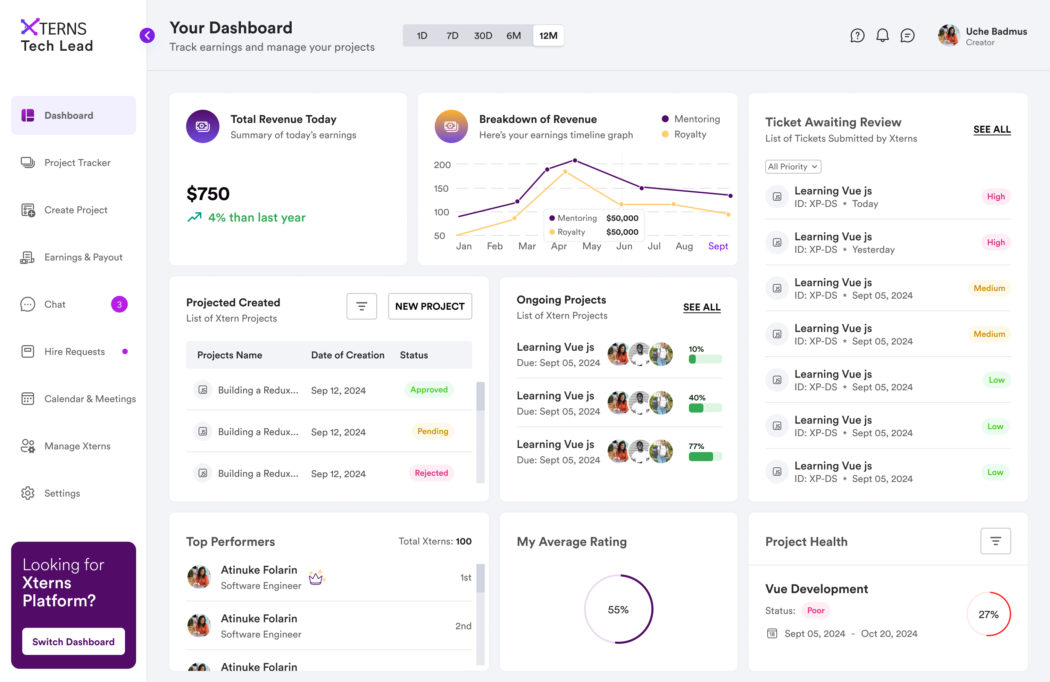Open the All Priority dropdown
The height and width of the screenshot is (682, 1050).
pos(792,166)
